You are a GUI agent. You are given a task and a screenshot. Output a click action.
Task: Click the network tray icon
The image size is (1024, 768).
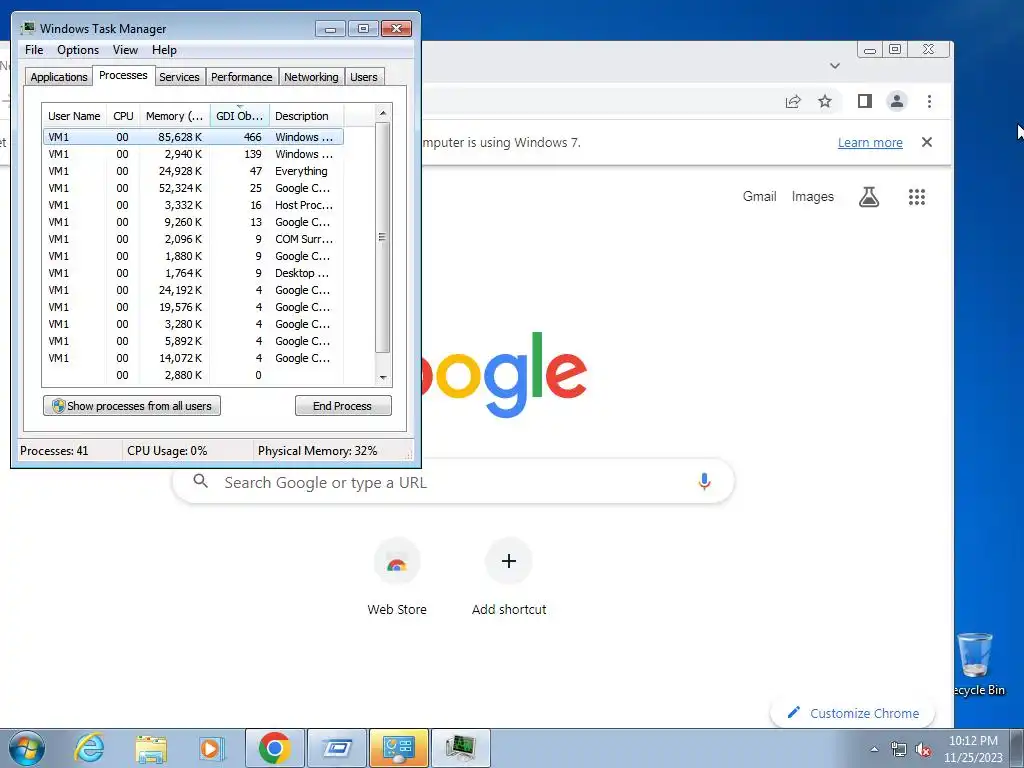coord(899,749)
